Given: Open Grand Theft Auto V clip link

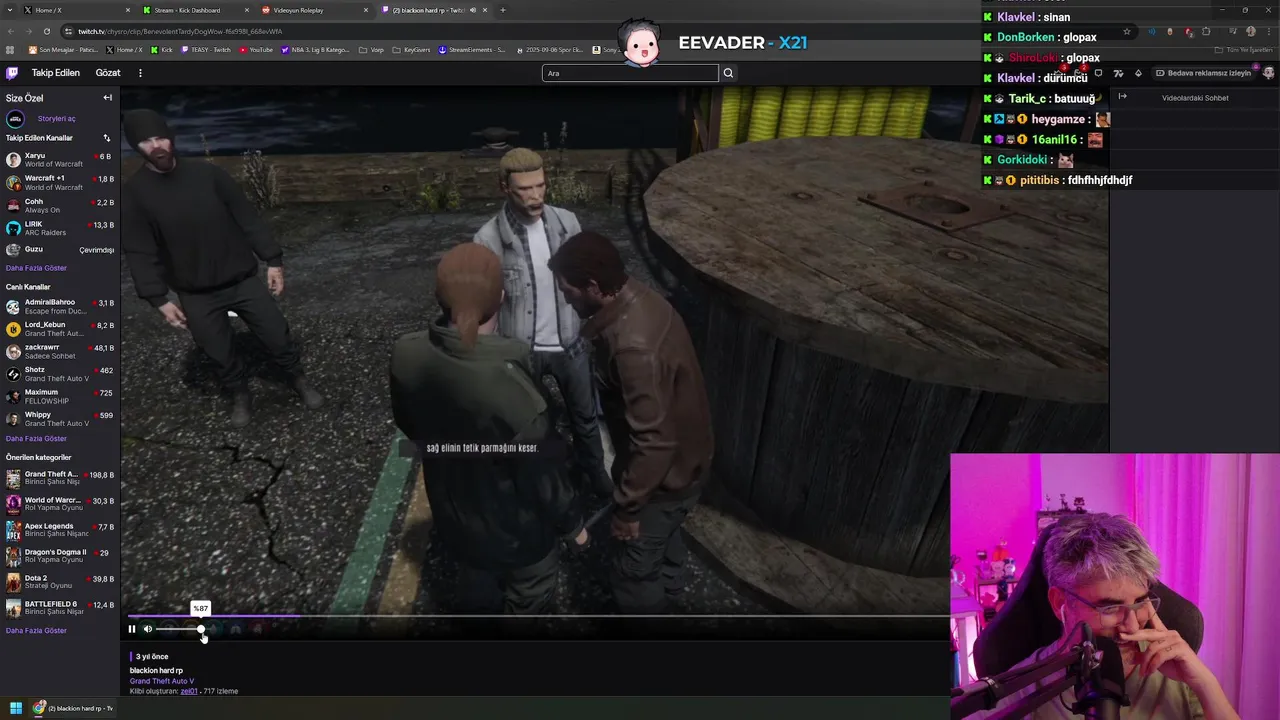Looking at the screenshot, I should pos(162,681).
